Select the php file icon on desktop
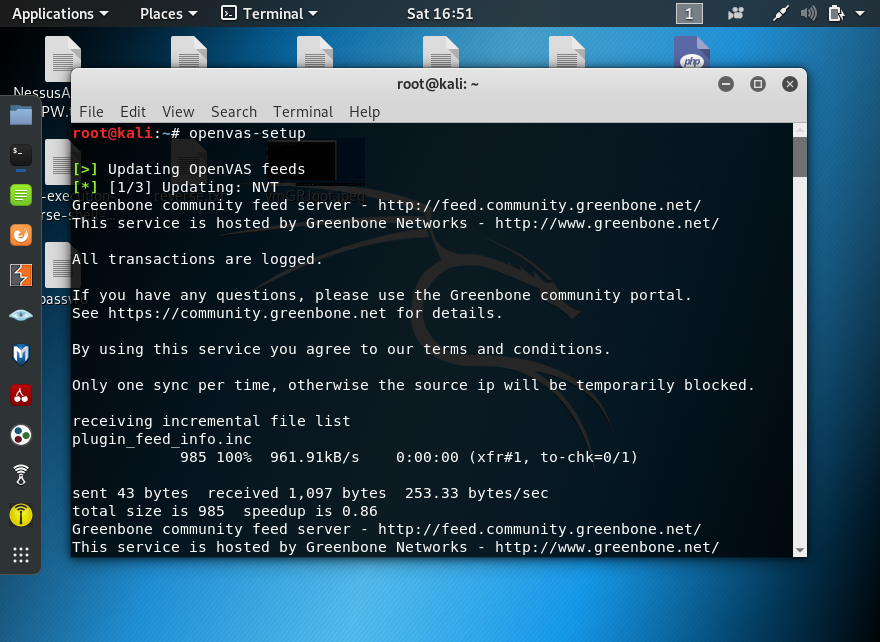This screenshot has width=880, height=642. pyautogui.click(x=692, y=52)
